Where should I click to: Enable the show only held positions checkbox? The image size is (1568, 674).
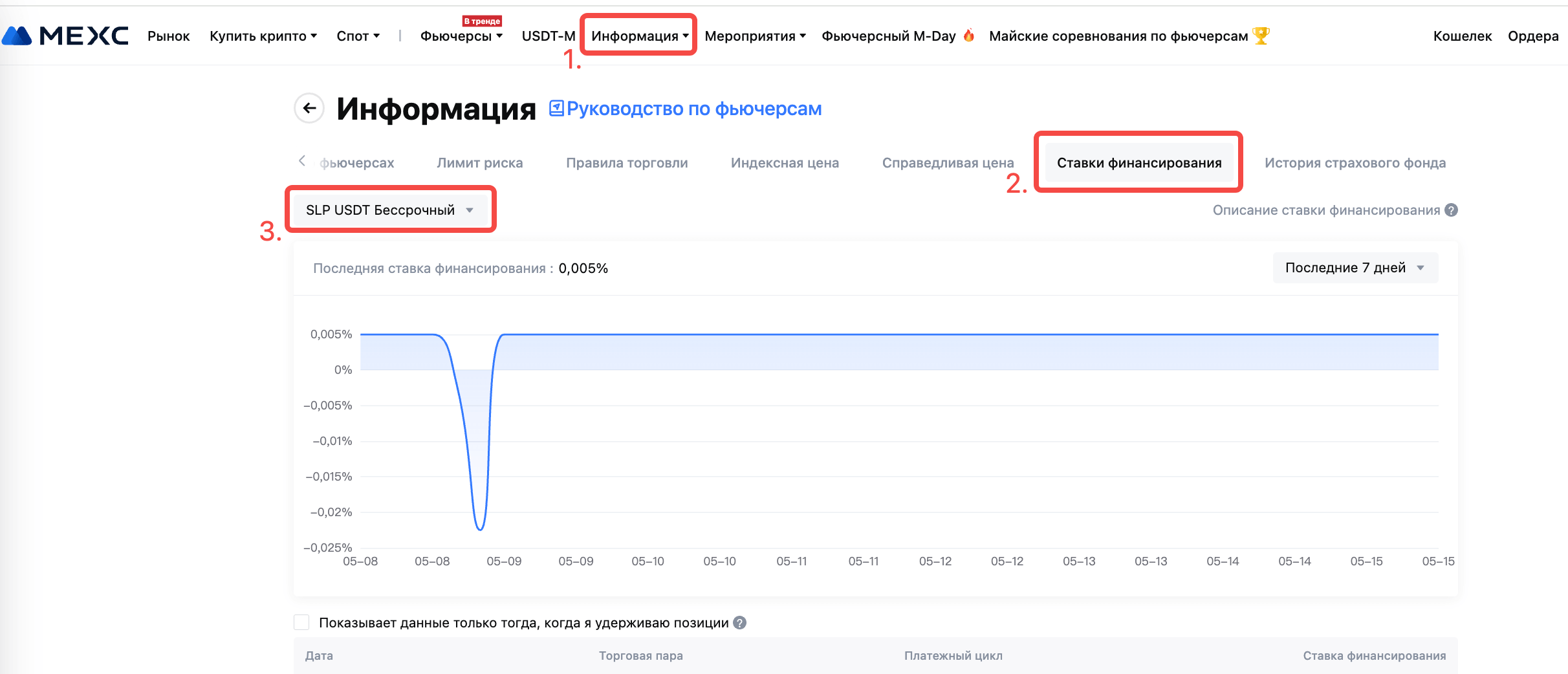(301, 623)
